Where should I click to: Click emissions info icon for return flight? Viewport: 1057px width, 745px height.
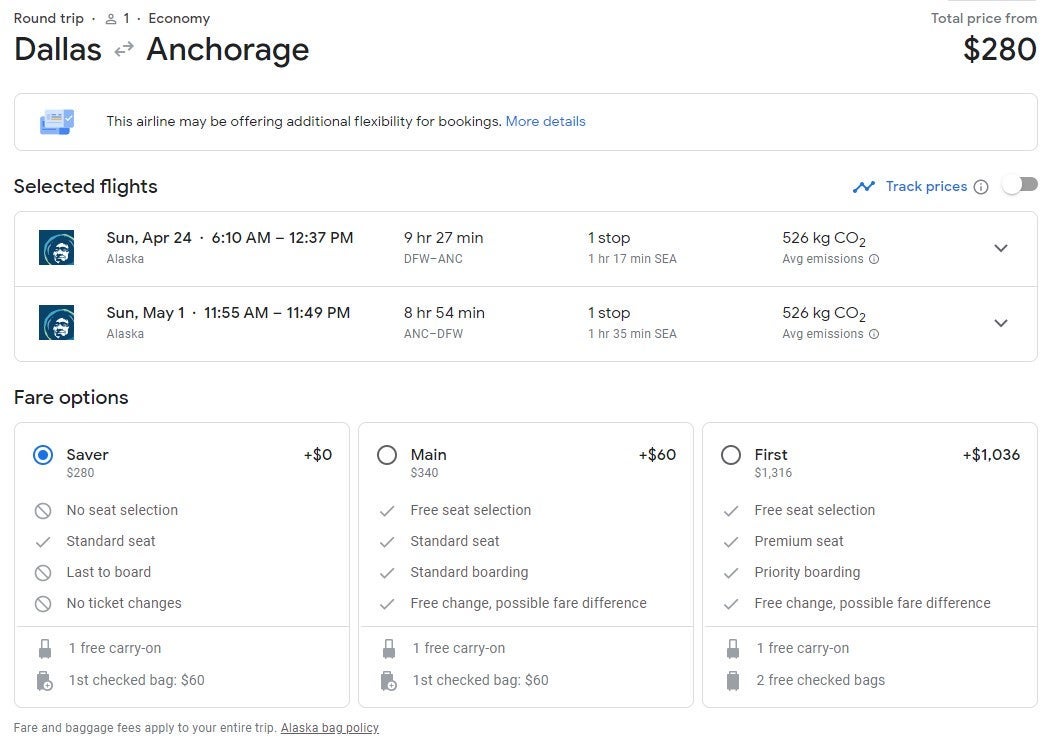click(x=874, y=334)
